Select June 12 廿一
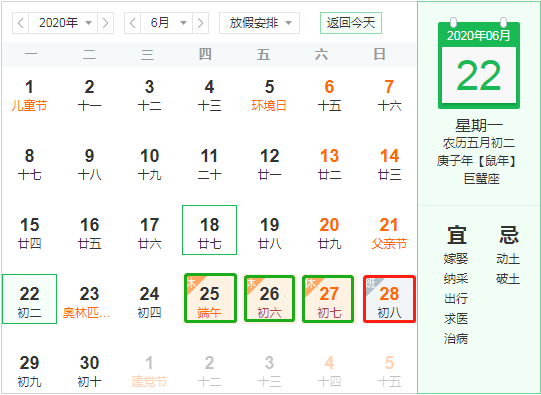Screen dimensions: 541x395 (269, 164)
